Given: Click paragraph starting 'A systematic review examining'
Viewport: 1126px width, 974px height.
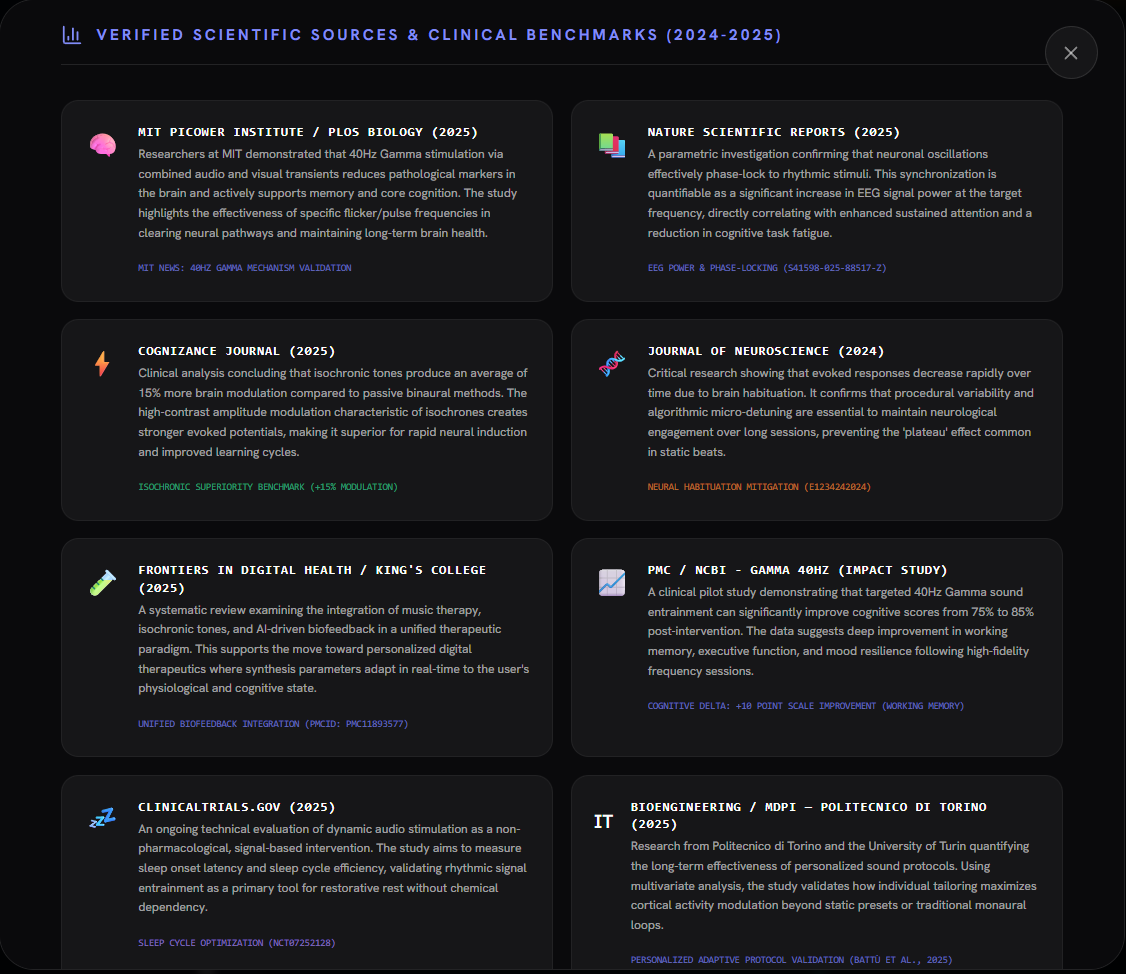Looking at the screenshot, I should [334, 649].
